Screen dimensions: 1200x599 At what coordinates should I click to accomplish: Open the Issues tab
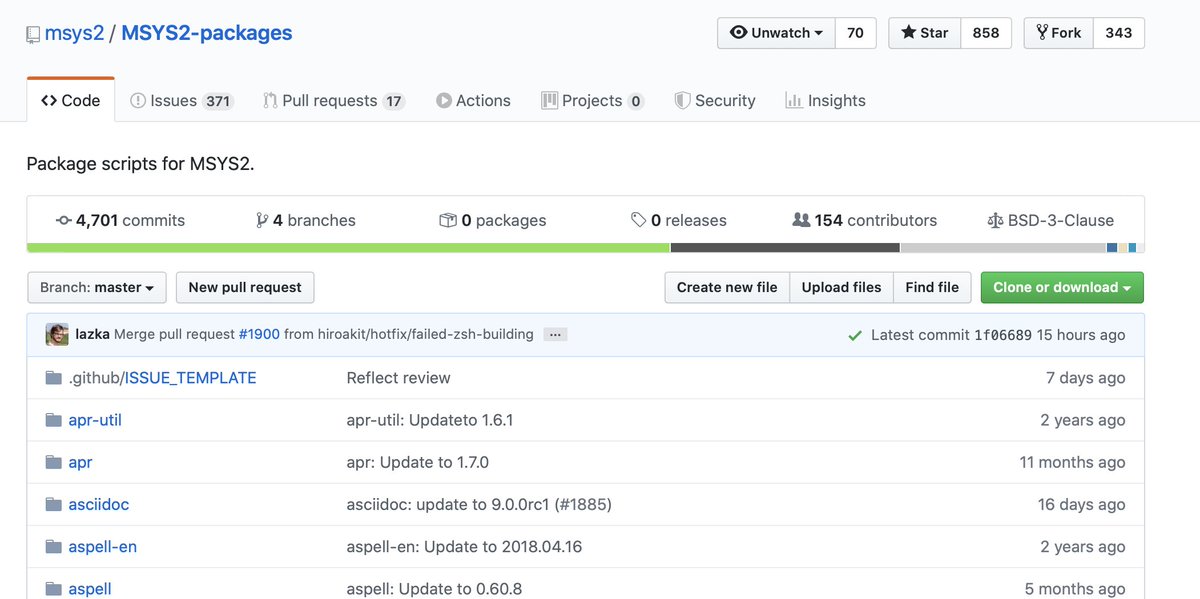(182, 100)
